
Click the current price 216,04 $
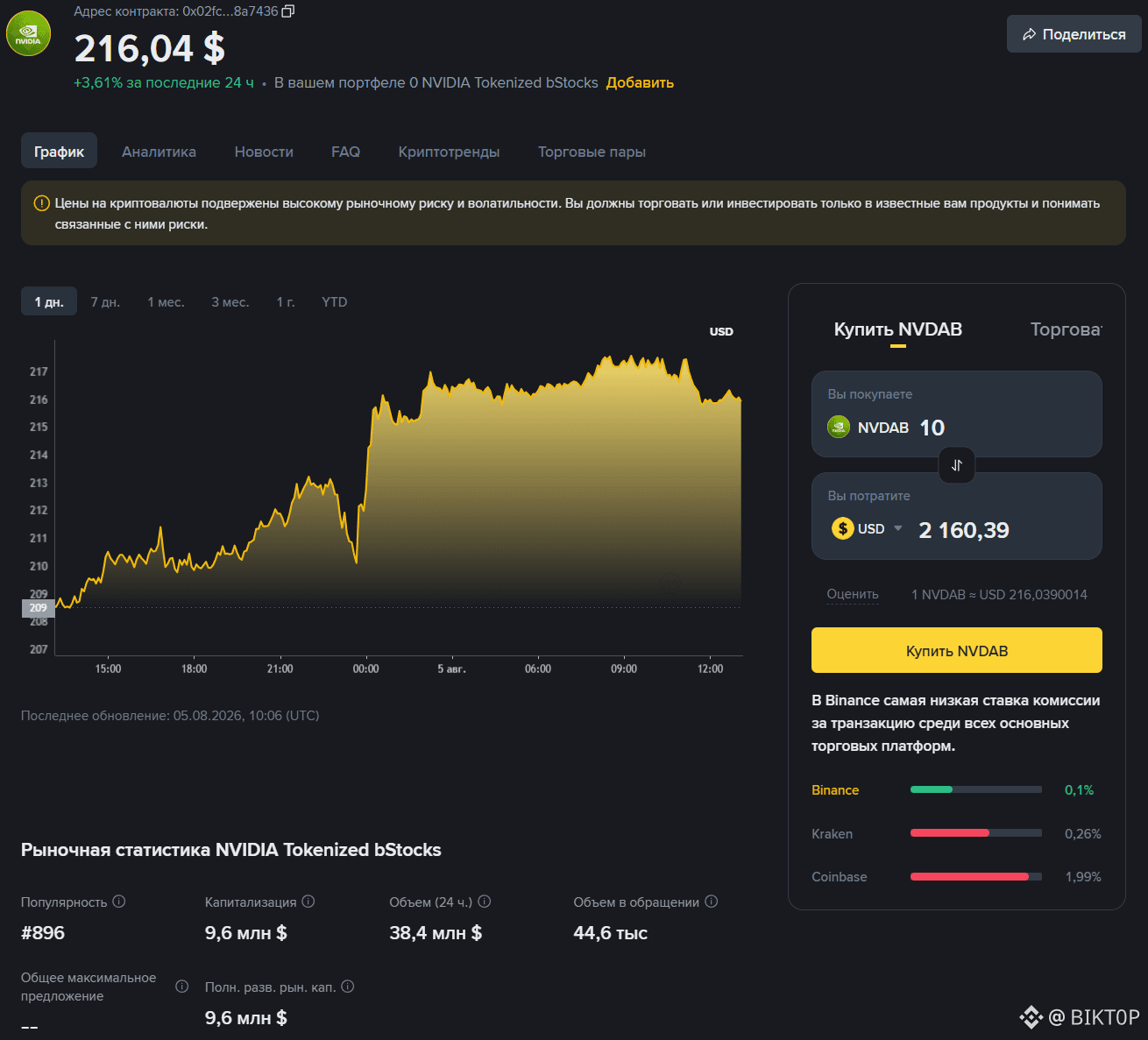[150, 48]
